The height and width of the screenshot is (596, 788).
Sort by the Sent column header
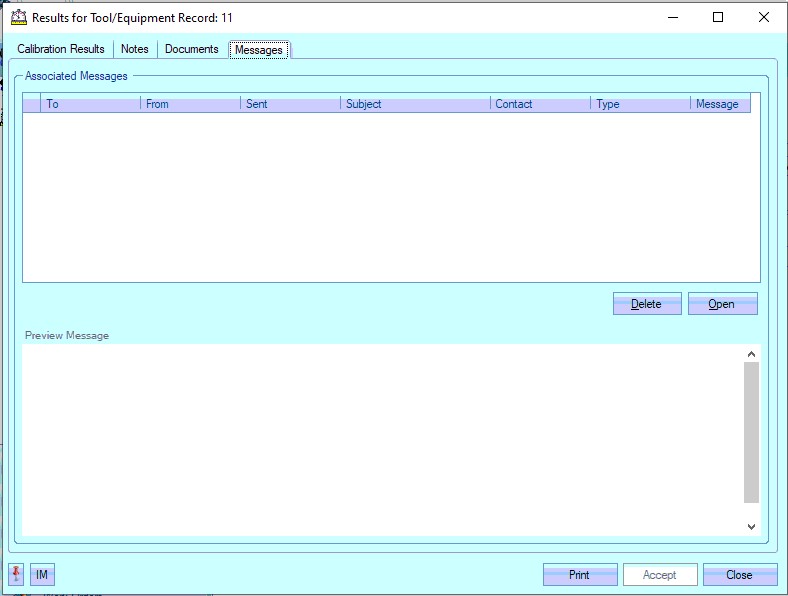pos(290,104)
